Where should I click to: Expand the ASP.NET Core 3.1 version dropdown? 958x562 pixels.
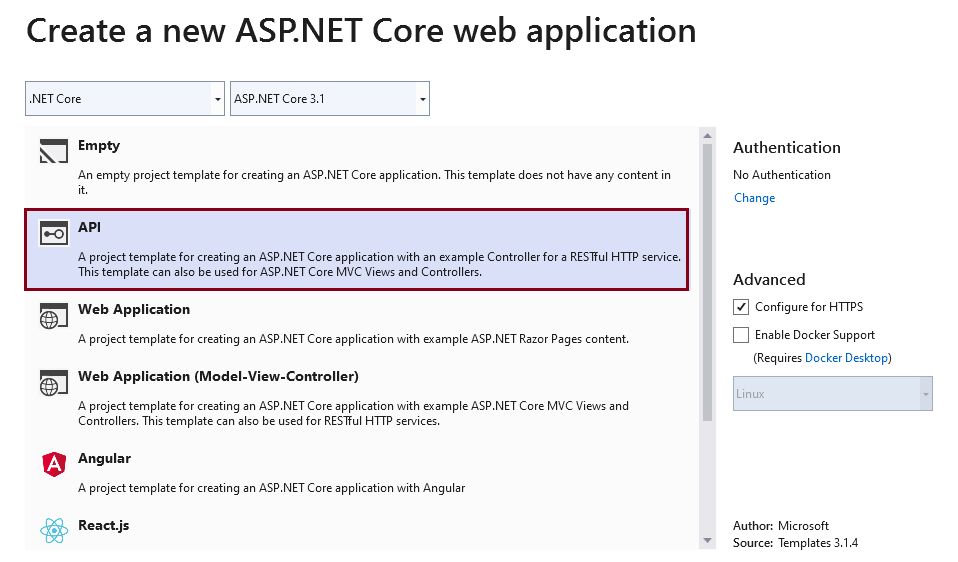pyautogui.click(x=330, y=98)
